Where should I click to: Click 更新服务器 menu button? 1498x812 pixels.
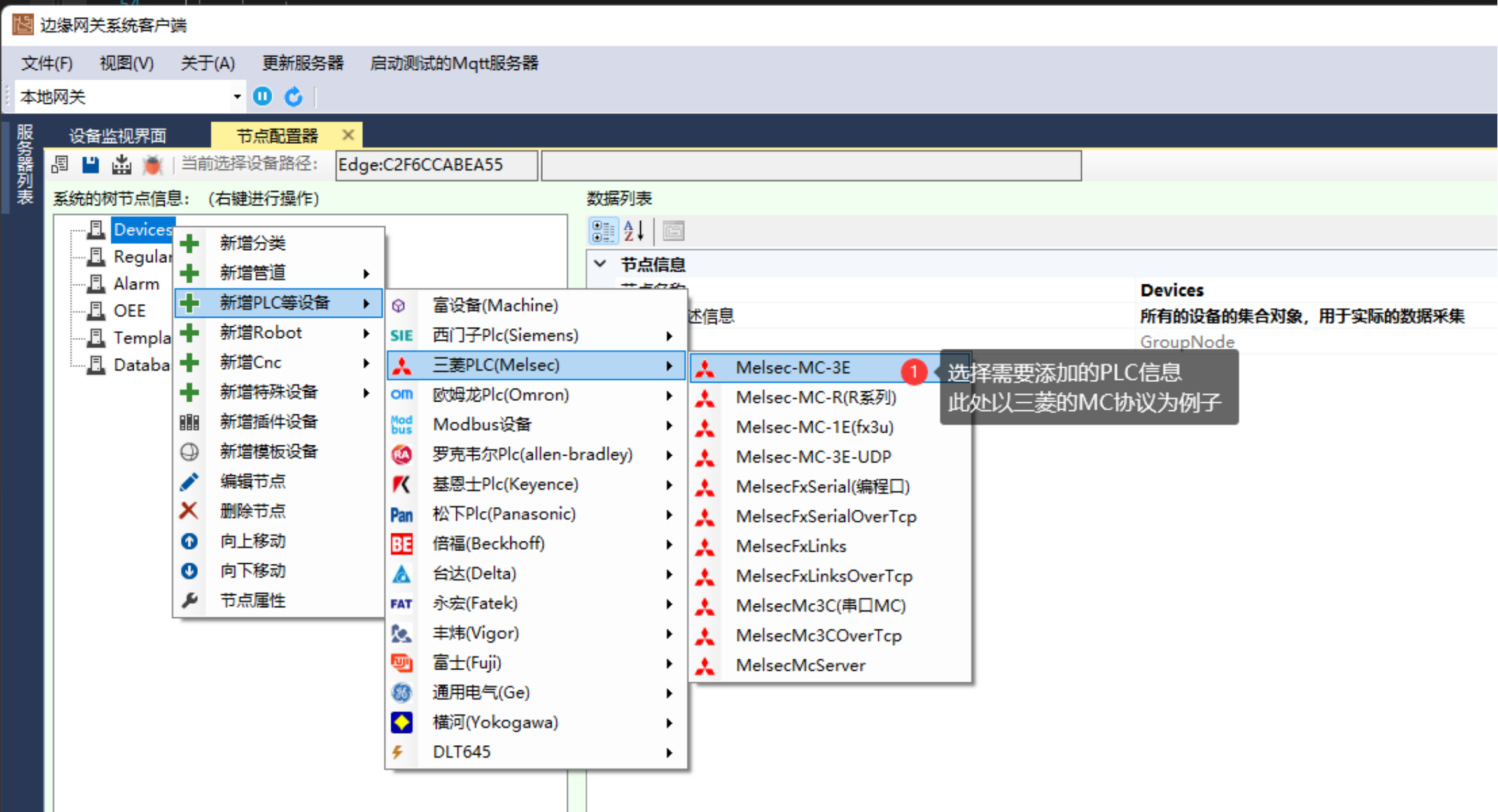[x=302, y=63]
